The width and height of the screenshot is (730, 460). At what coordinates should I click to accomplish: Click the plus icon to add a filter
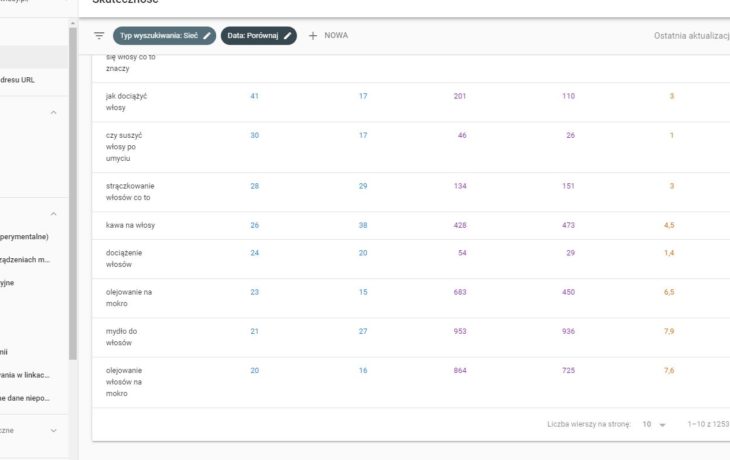[x=313, y=35]
